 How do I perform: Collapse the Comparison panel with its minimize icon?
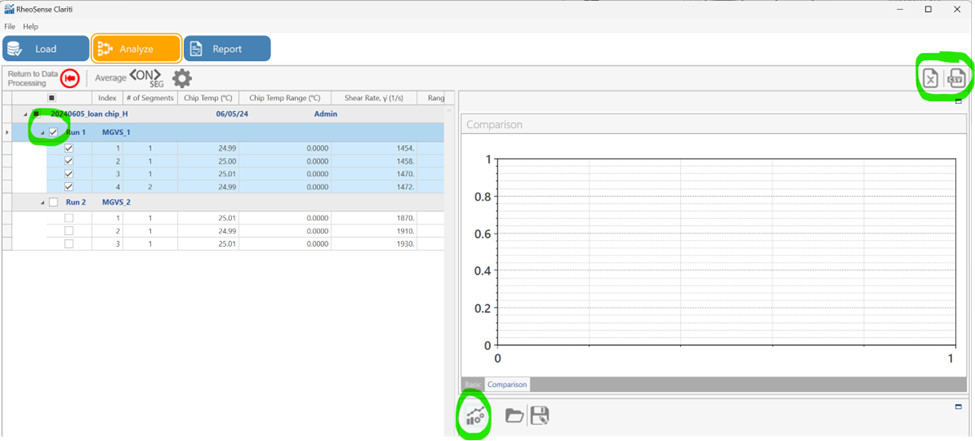[958, 101]
